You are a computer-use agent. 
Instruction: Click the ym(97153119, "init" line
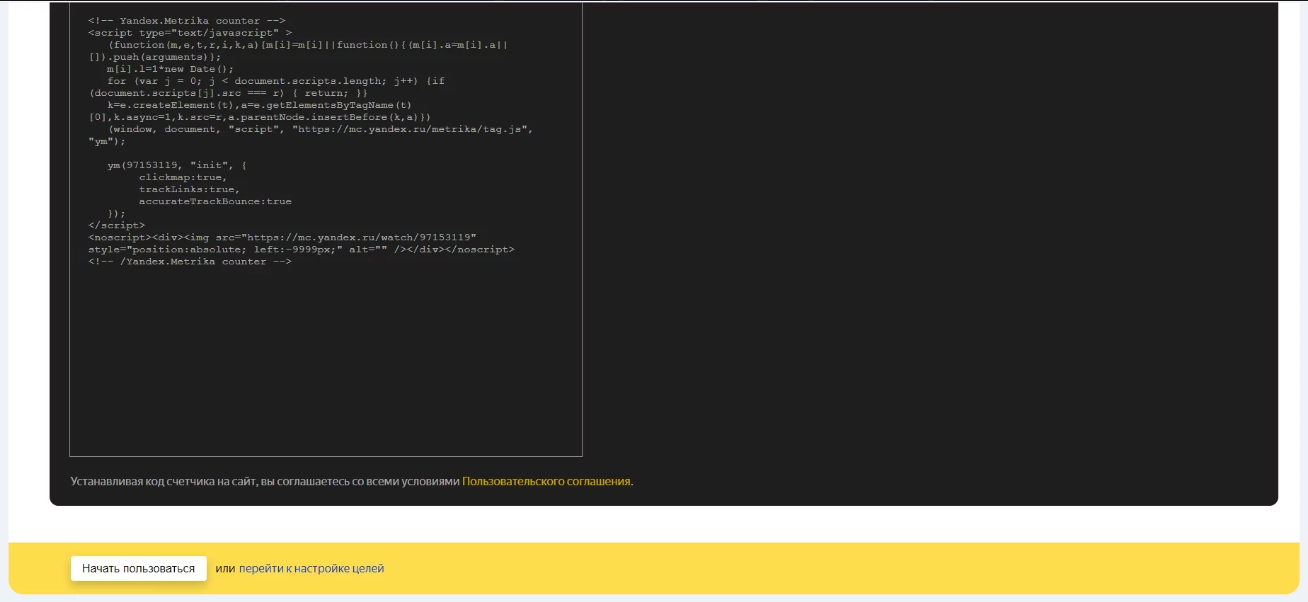click(177, 165)
